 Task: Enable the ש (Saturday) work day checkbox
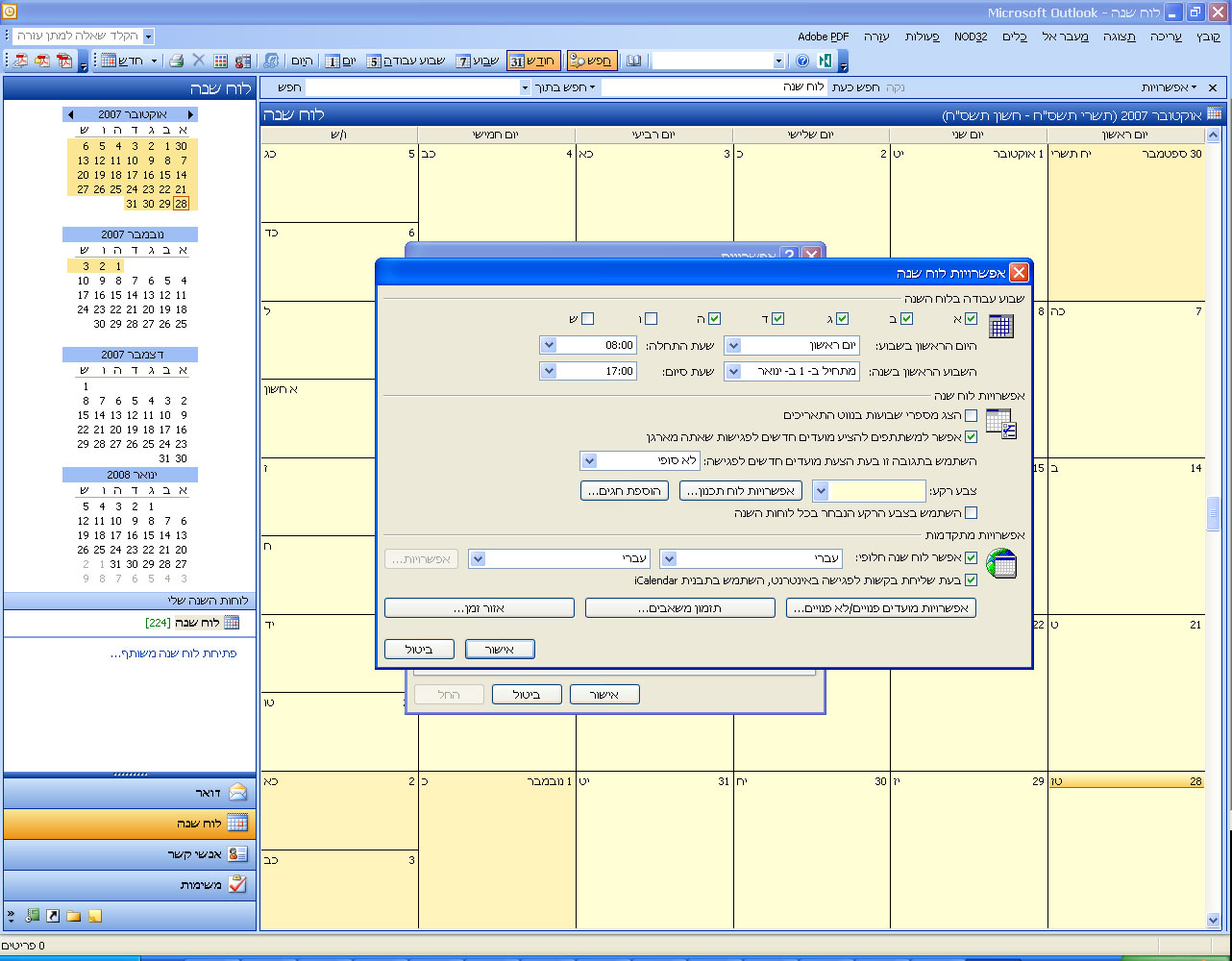587,319
